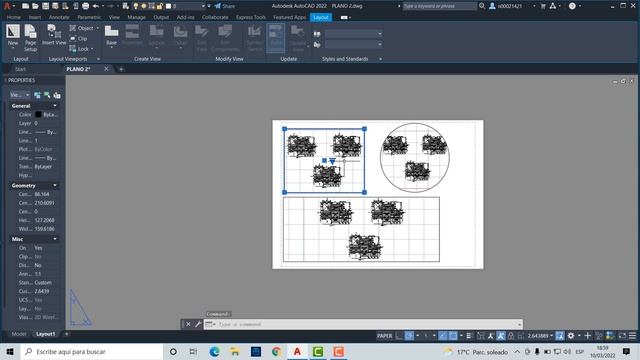This screenshot has width=640, height=360.
Task: Click the triangular move grip of selected viewport
Action: (332, 162)
